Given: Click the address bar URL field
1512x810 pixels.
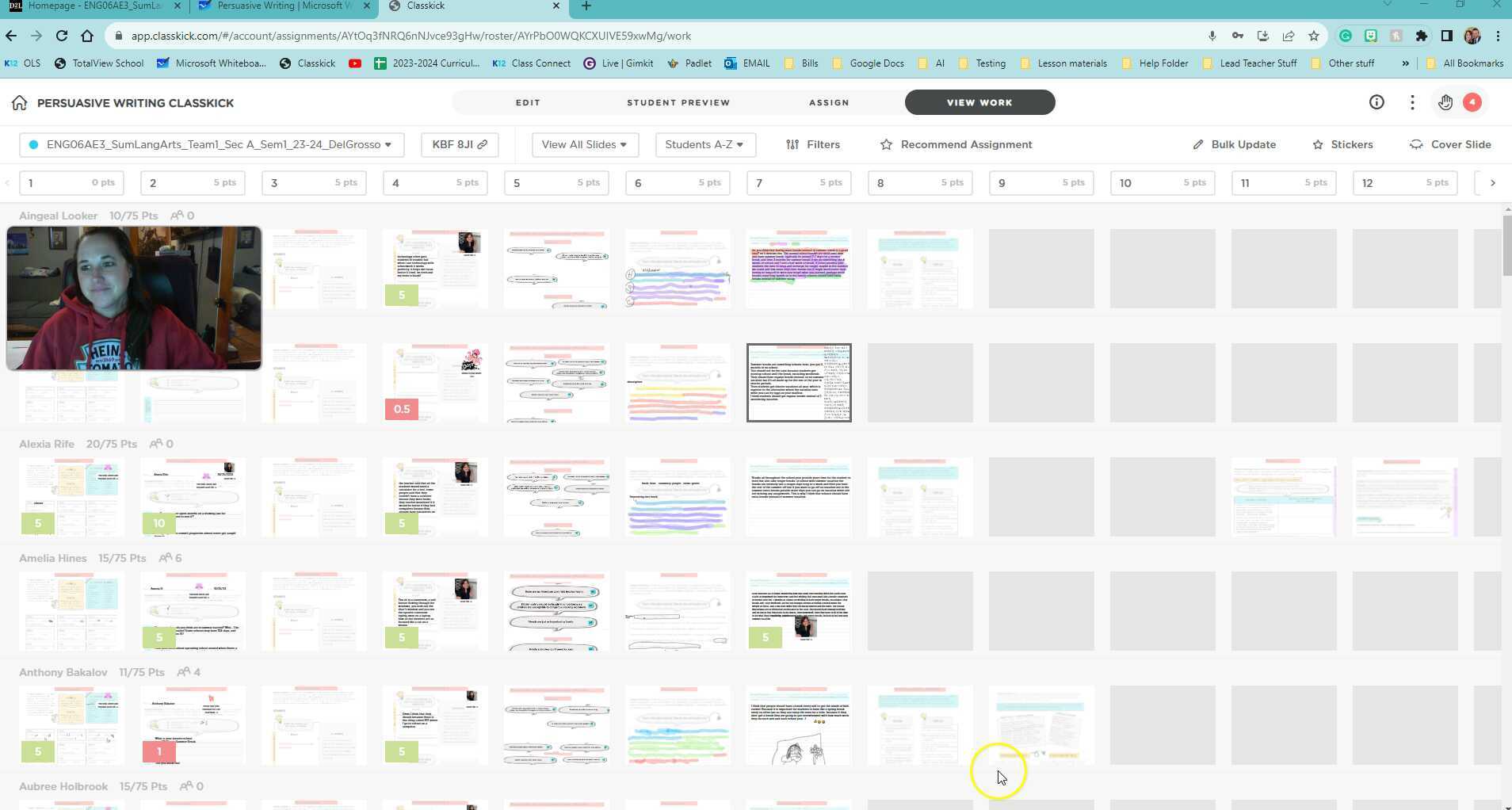Looking at the screenshot, I should (658, 36).
